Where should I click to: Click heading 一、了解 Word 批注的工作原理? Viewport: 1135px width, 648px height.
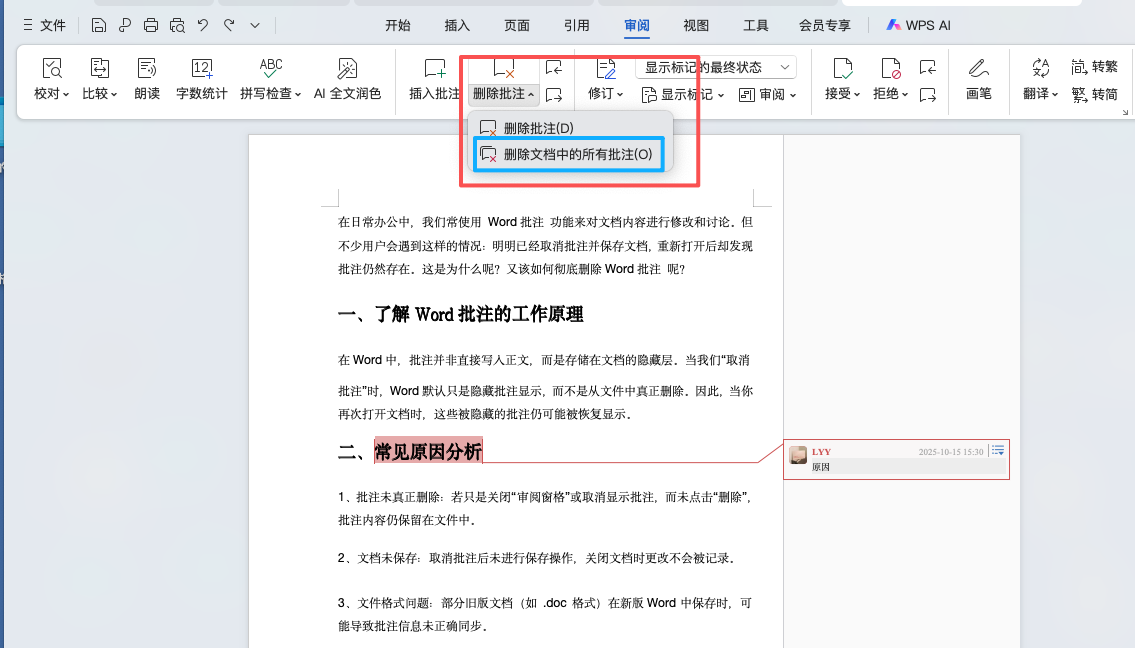460,314
